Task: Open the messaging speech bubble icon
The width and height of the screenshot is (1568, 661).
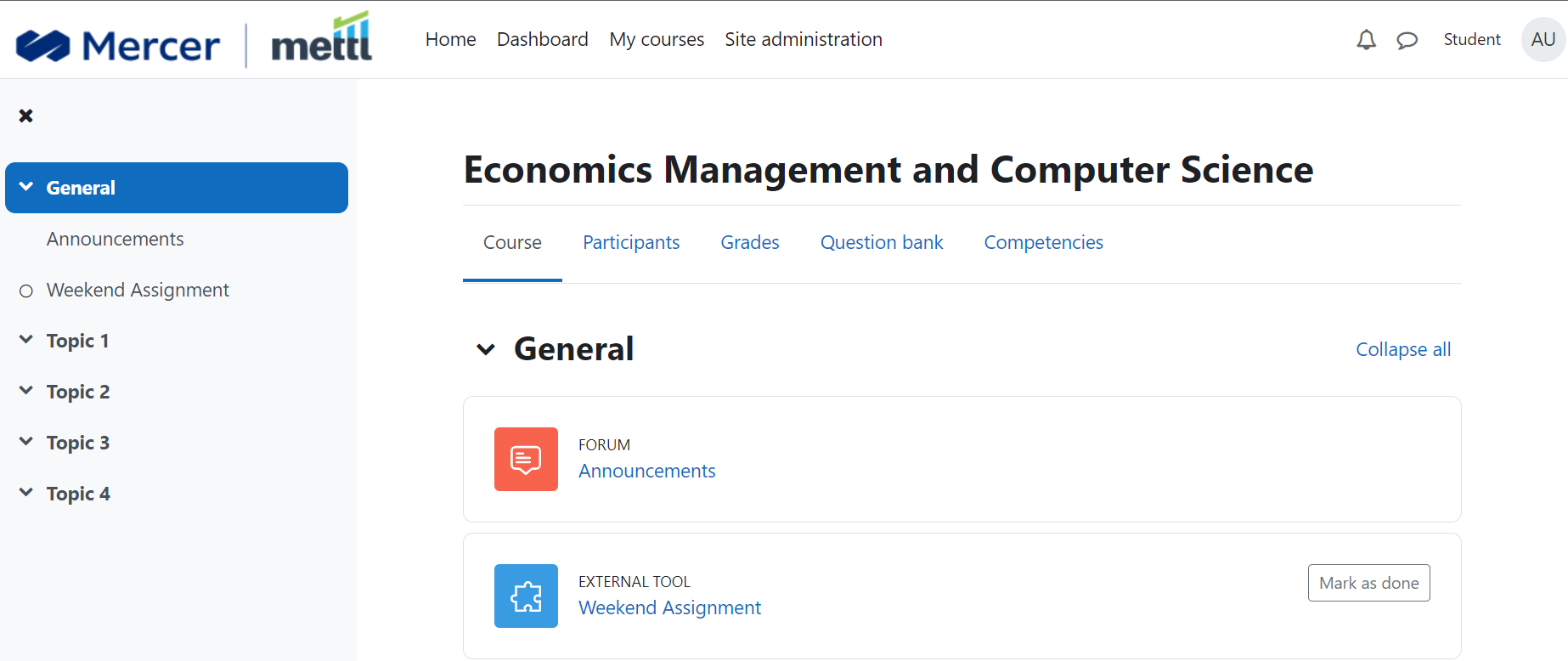Action: pyautogui.click(x=1407, y=40)
